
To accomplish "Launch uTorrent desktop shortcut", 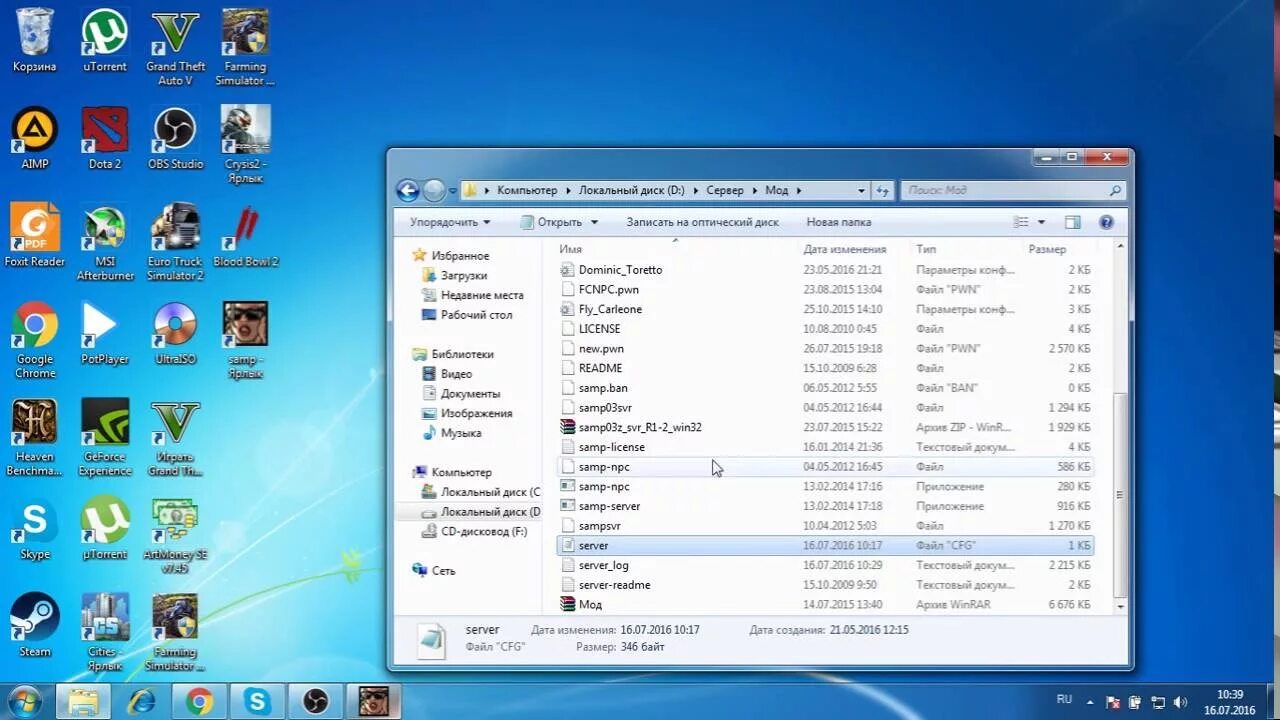I will 105,42.
